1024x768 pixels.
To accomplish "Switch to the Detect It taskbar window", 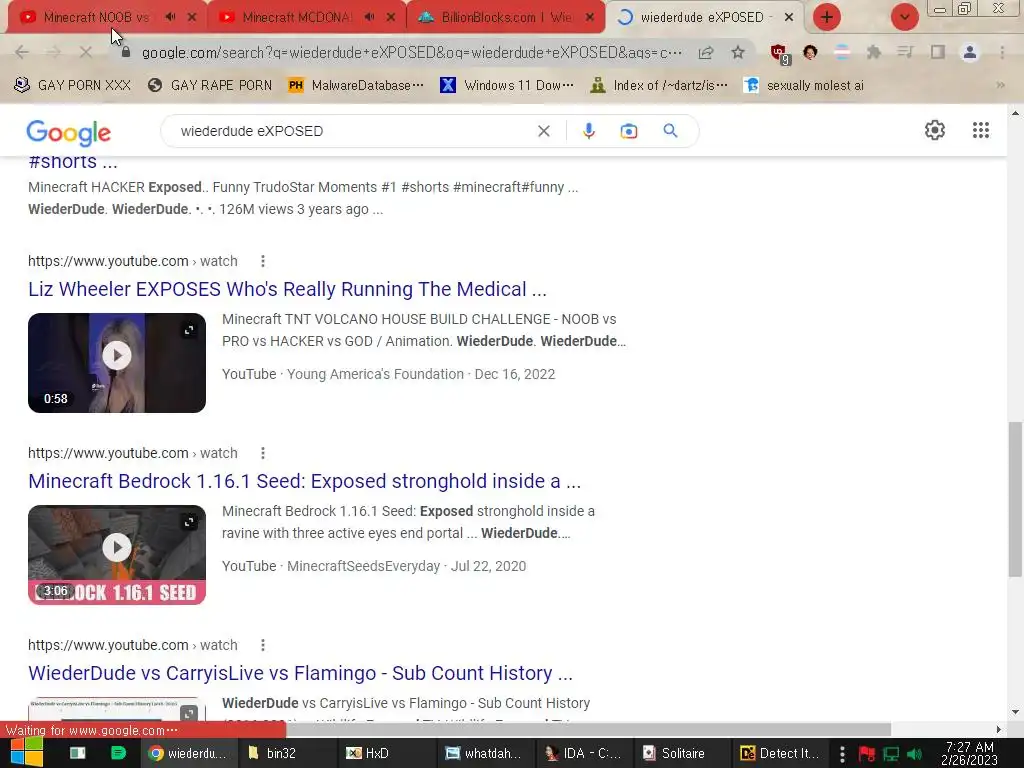I will [x=779, y=753].
